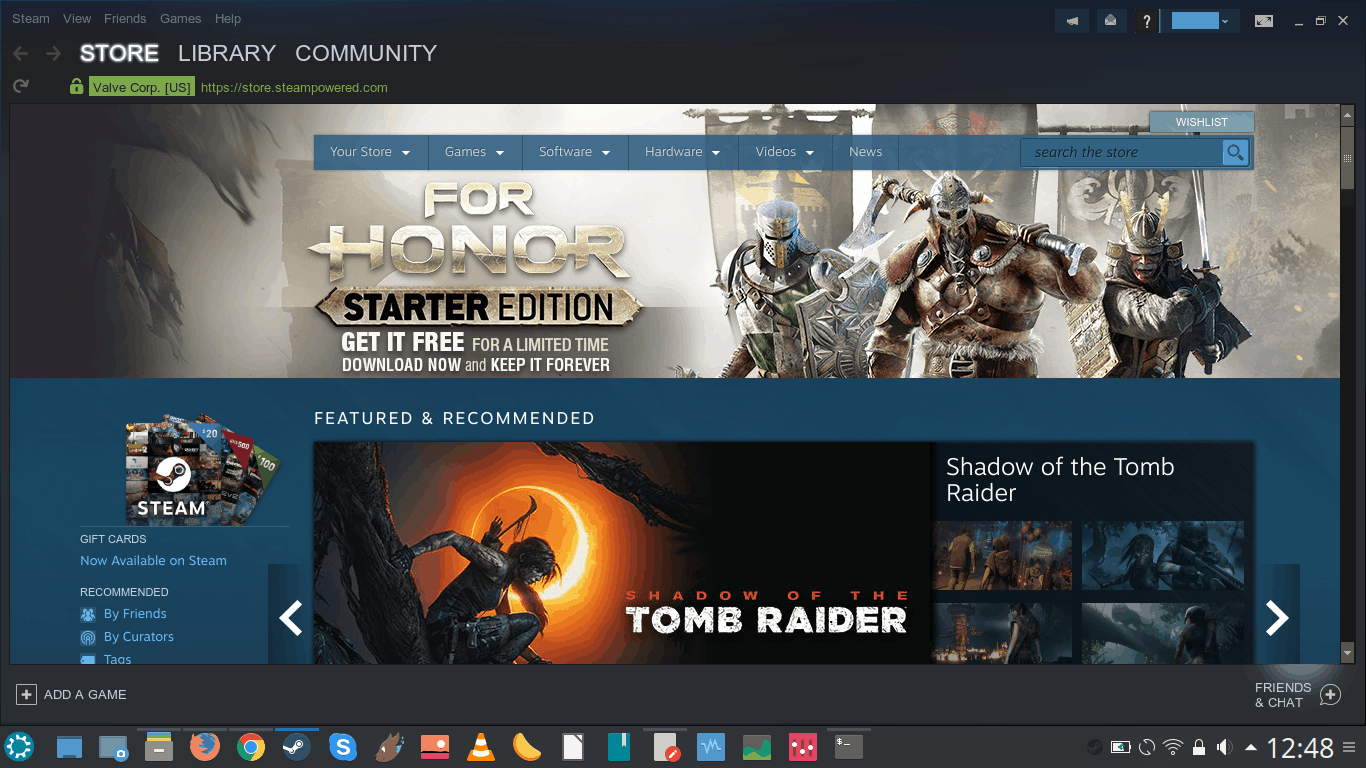The width and height of the screenshot is (1366, 768).
Task: Open the By Curators link
Action: click(x=139, y=637)
